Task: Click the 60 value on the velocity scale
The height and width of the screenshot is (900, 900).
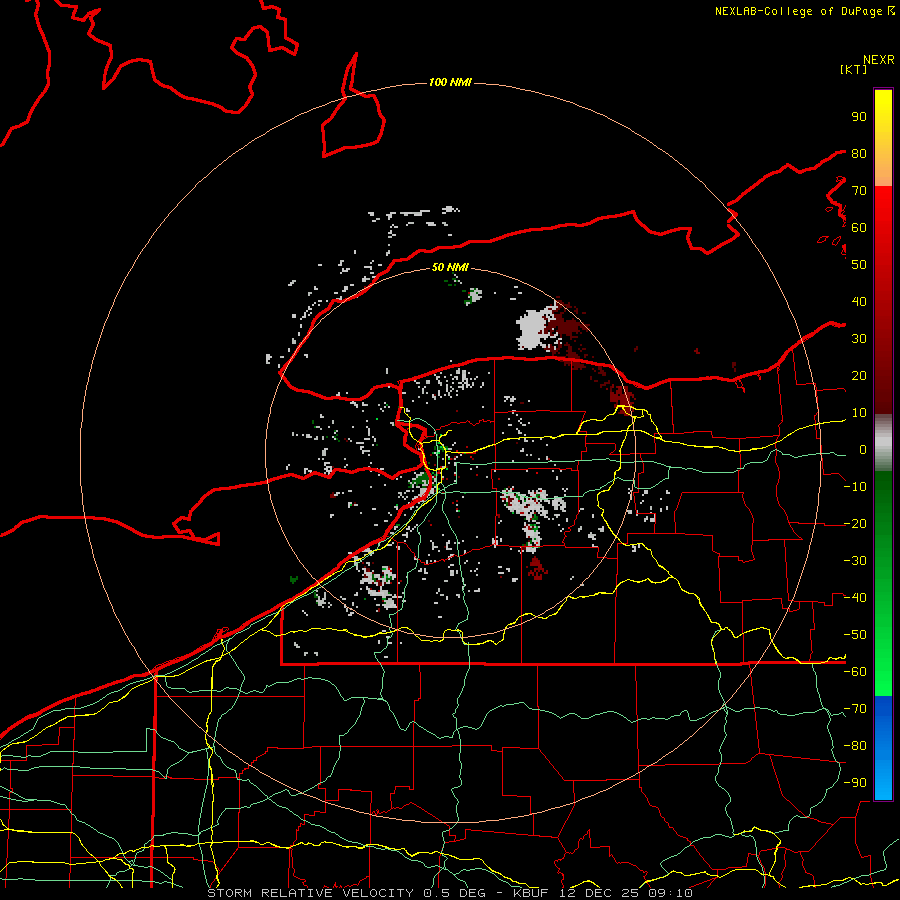Action: point(859,227)
